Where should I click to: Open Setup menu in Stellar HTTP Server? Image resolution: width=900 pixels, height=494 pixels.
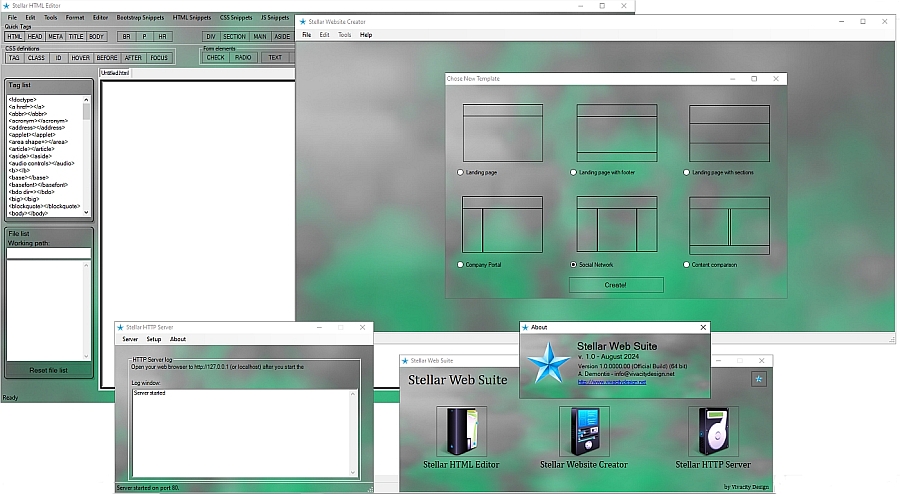click(154, 339)
